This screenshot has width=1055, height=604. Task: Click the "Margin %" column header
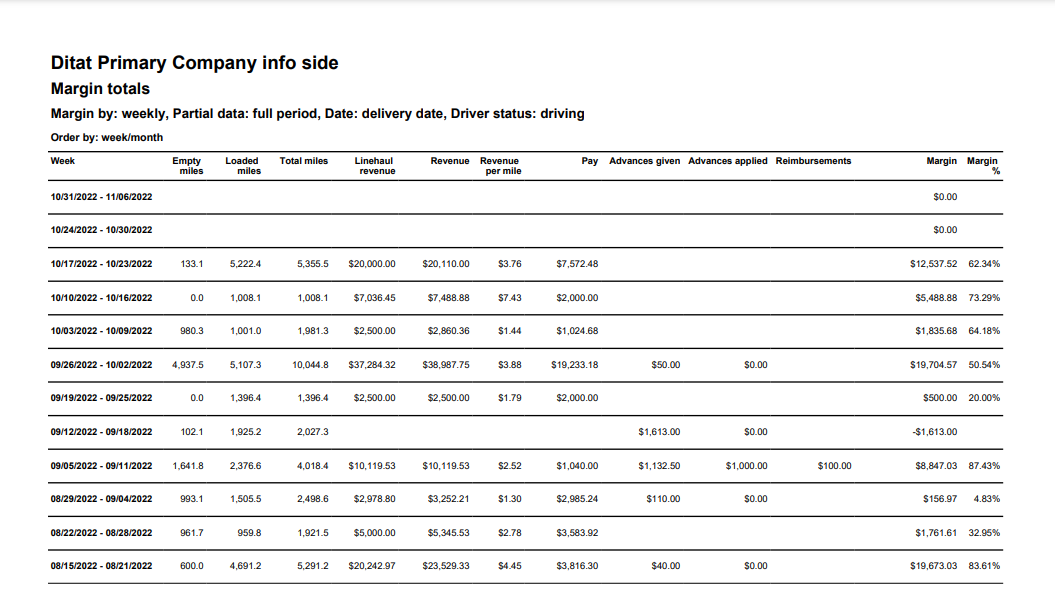coord(984,166)
